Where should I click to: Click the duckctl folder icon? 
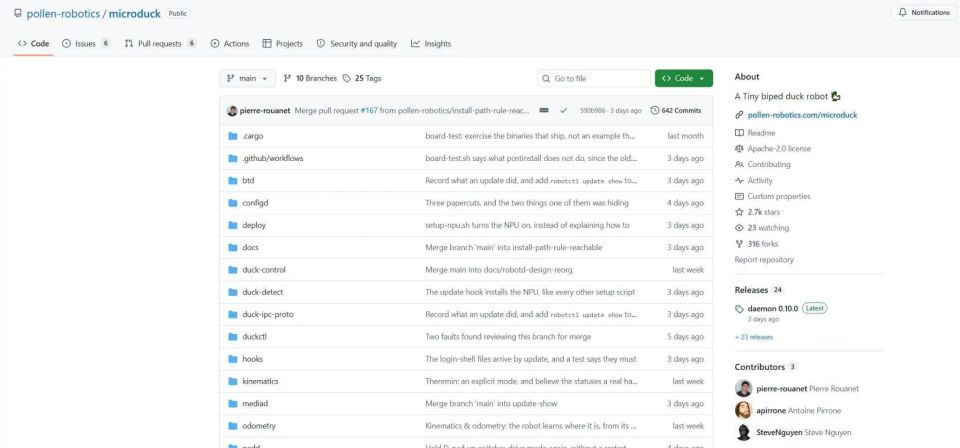[x=233, y=337]
